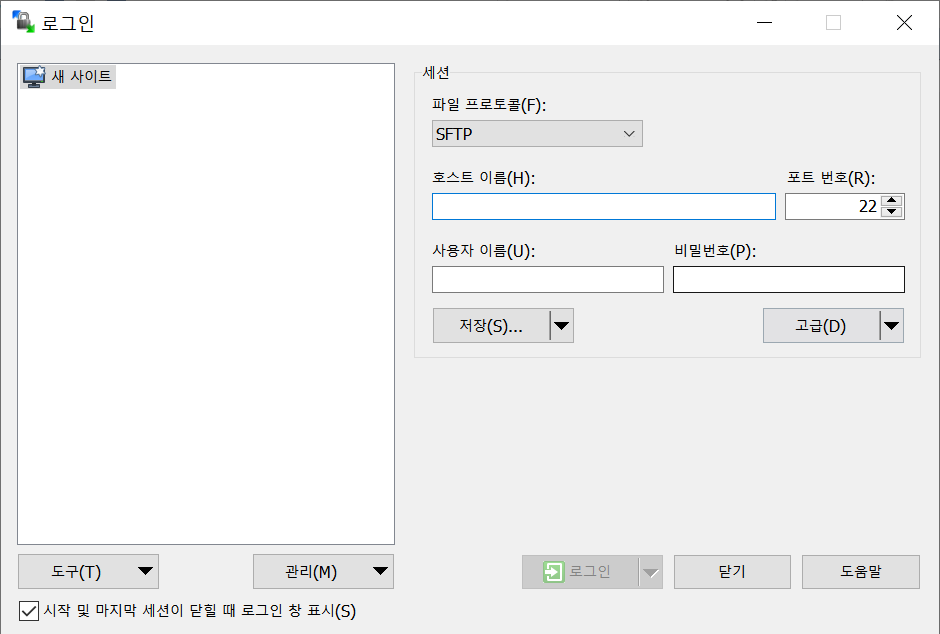Open the 도구(T) dropdown menu
The width and height of the screenshot is (940, 634).
point(89,572)
